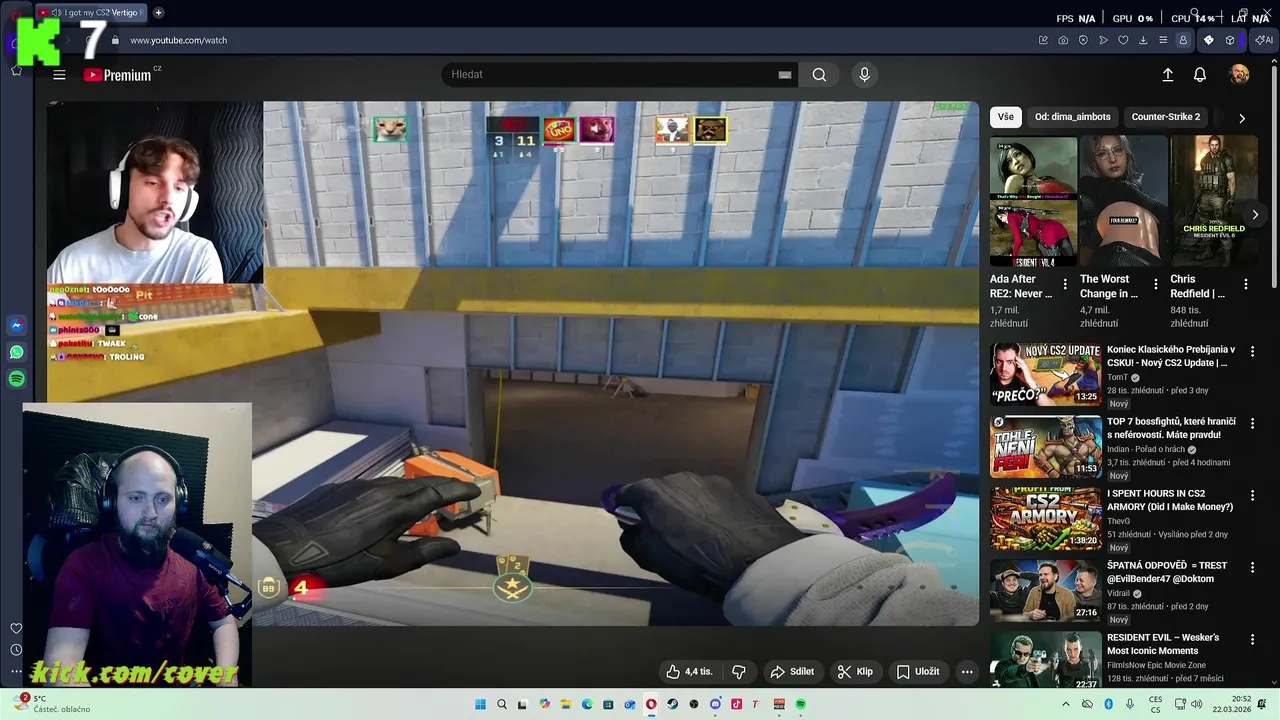Screen dimensions: 1280x720
Task: Open WhatsApp in the Opera sidebar
Action: click(x=16, y=352)
